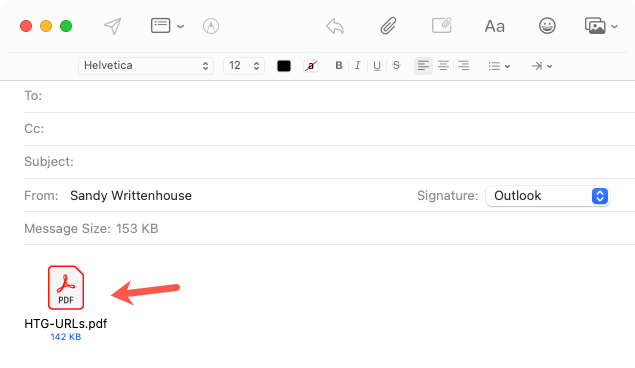Click the Markup icon
Viewport: 635px width, 368px height.
[211, 26]
